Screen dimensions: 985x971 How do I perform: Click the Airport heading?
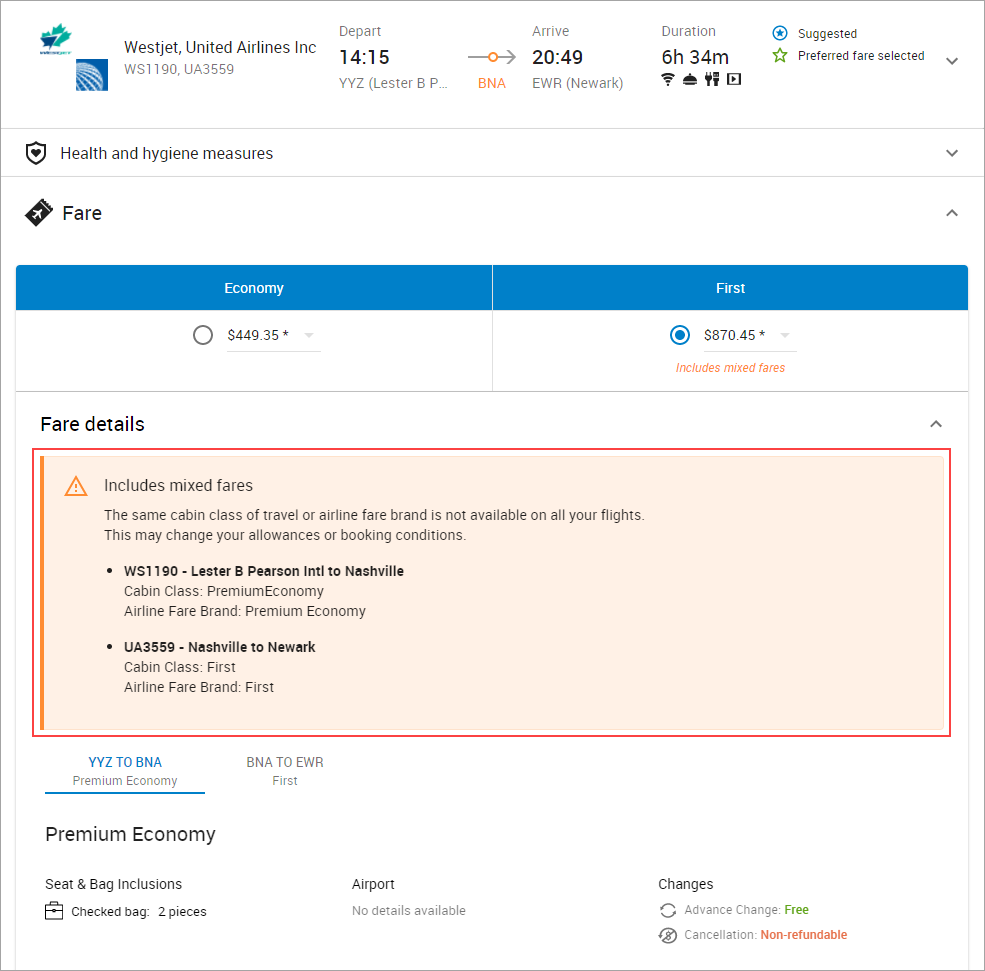click(x=373, y=884)
